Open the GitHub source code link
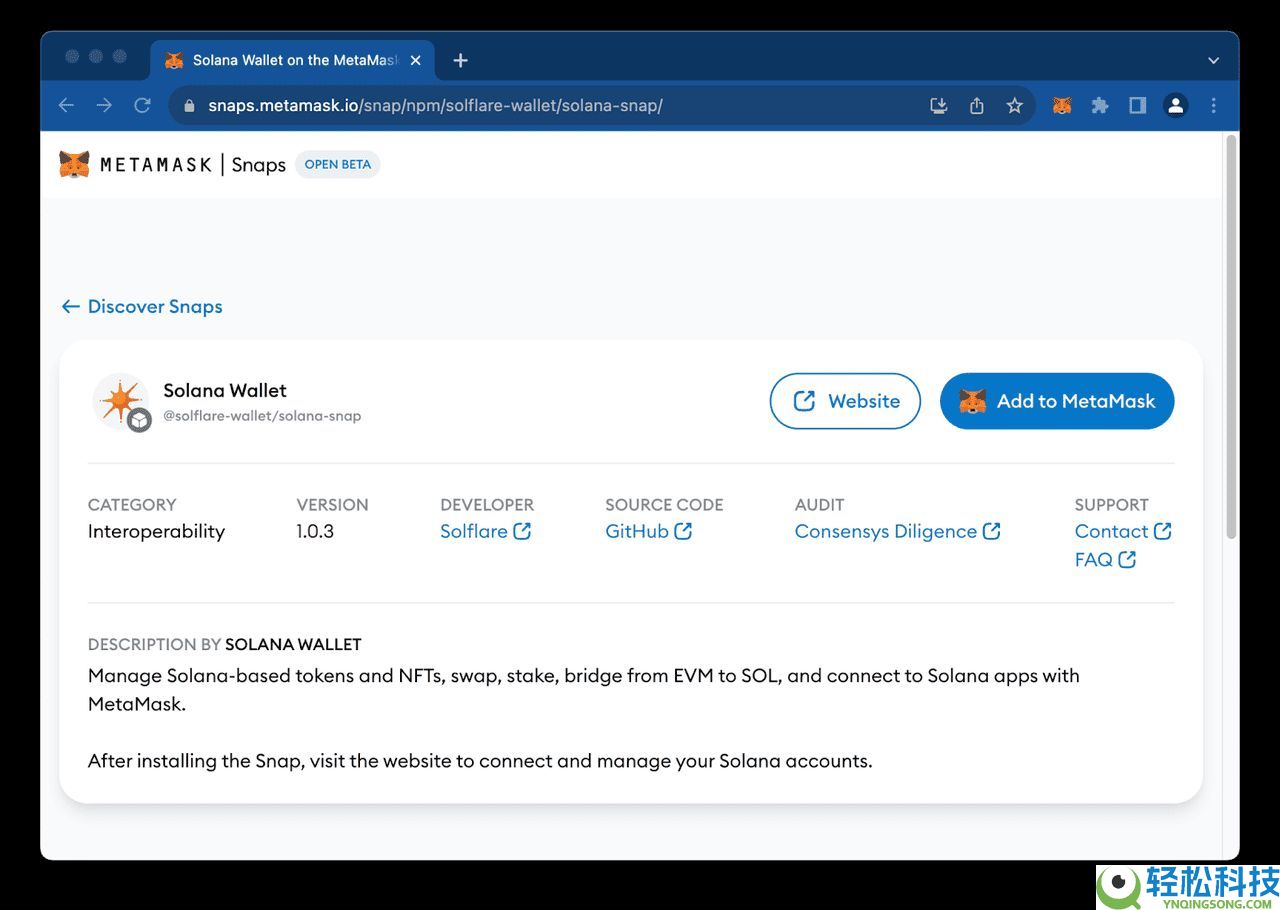 (648, 531)
